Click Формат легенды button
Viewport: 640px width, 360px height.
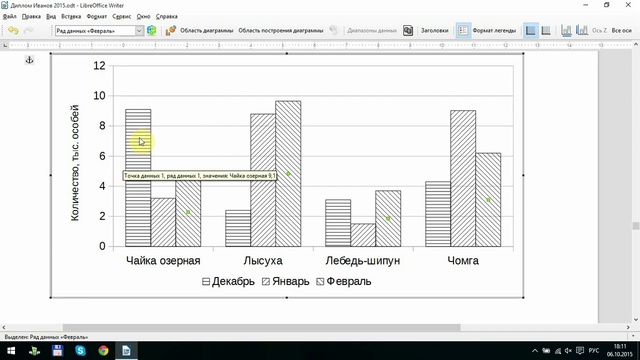(x=494, y=31)
